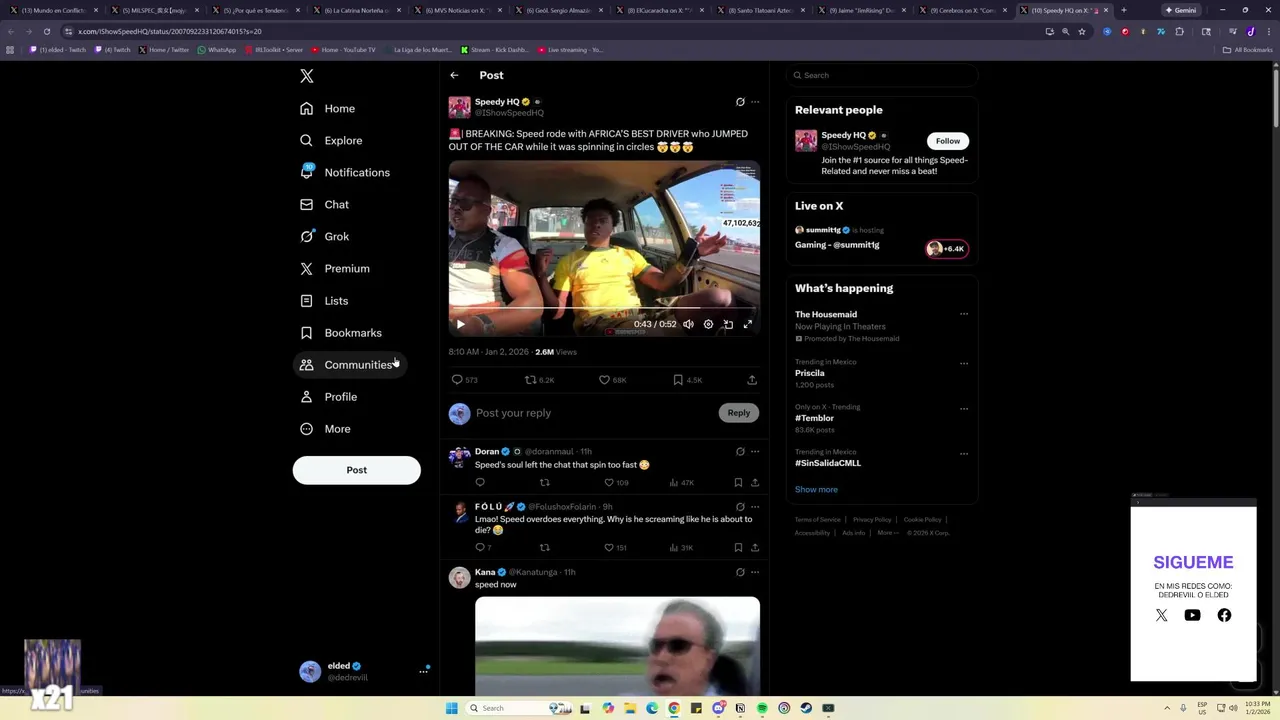Go to Home in the sidebar
Screen dimensions: 1280x720
coord(328,108)
